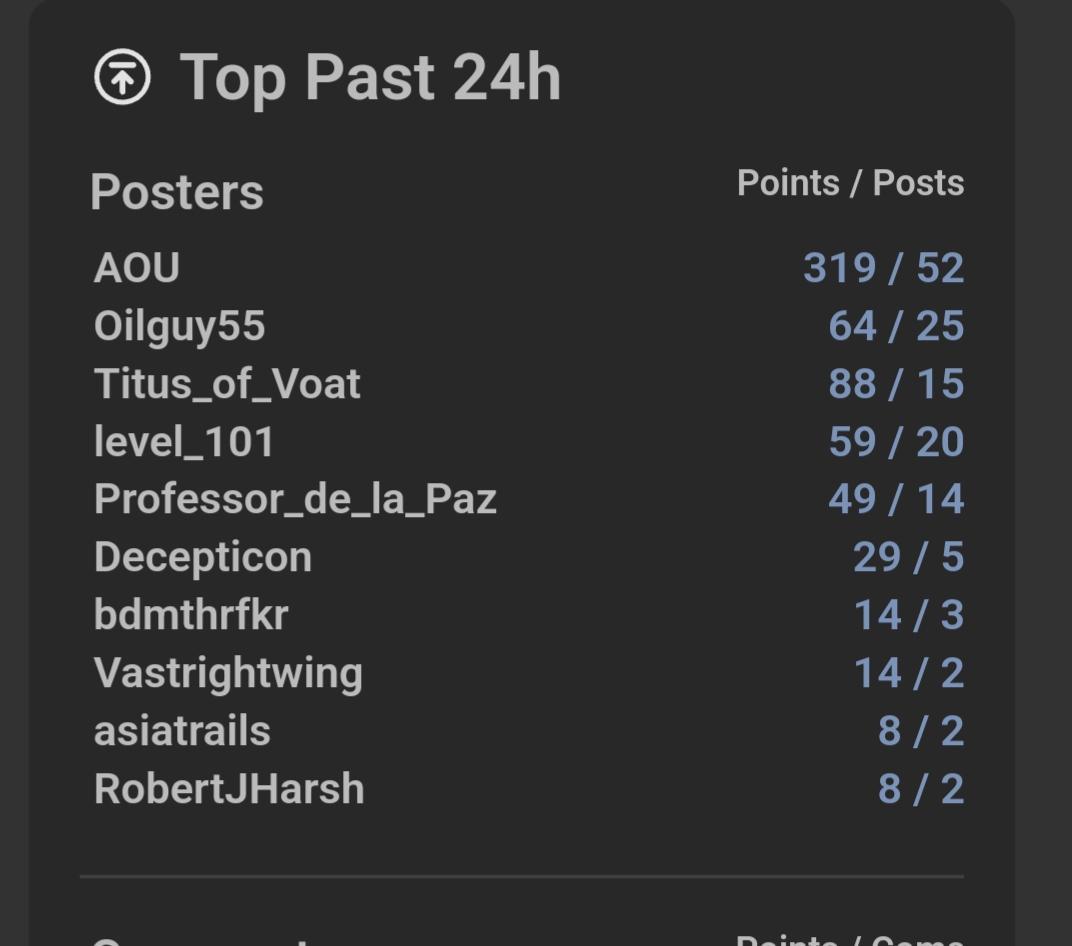Click the Top Past 24h heading
This screenshot has width=1072, height=946.
(x=370, y=78)
